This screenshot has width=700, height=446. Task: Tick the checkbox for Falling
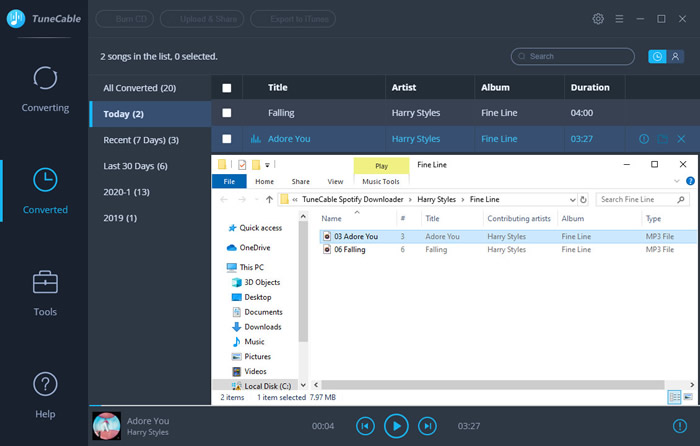click(x=227, y=113)
